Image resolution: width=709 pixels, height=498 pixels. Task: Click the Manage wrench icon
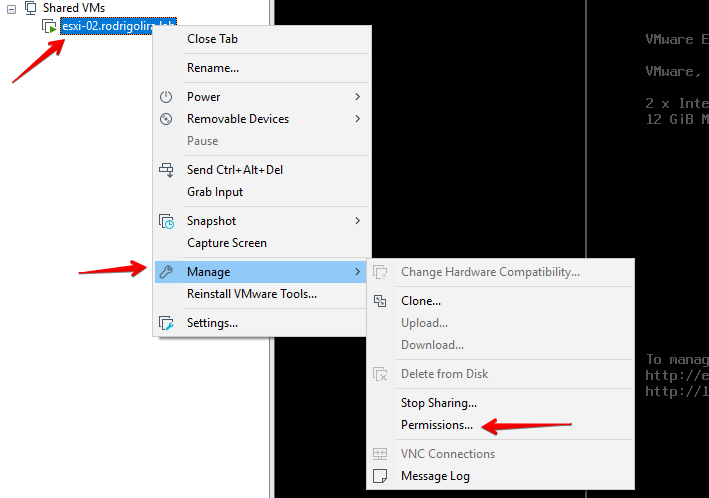167,272
